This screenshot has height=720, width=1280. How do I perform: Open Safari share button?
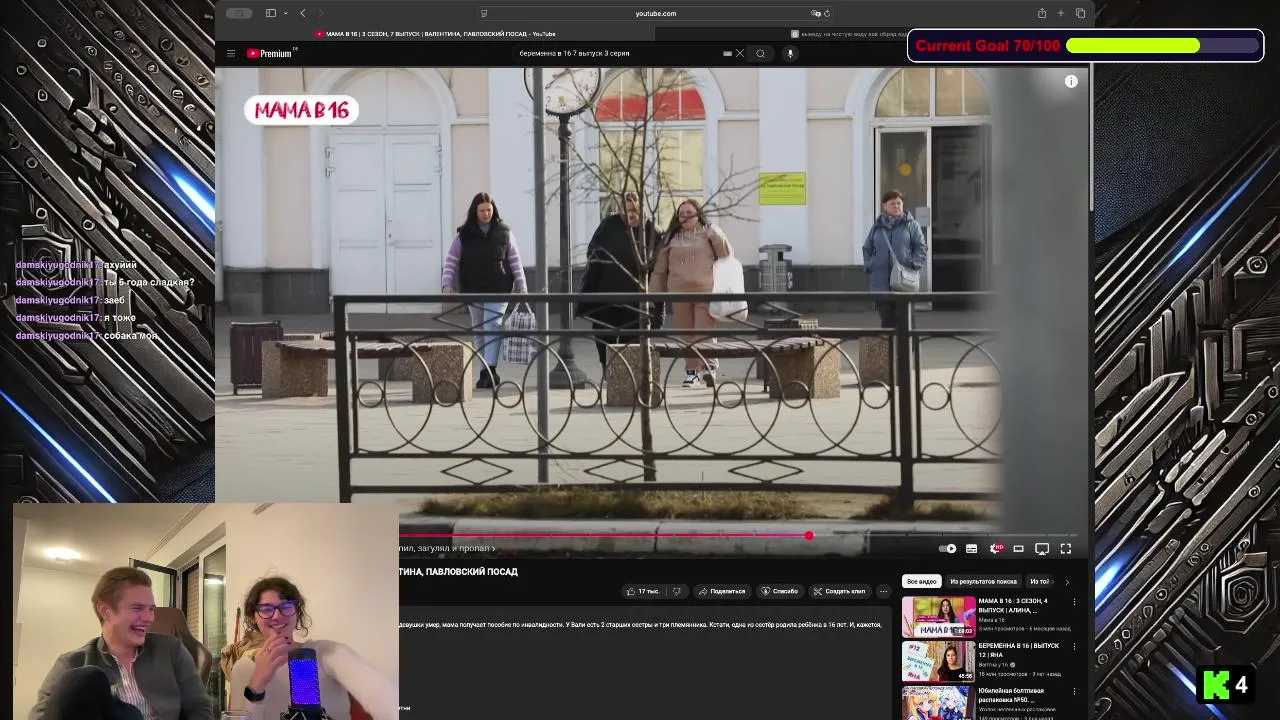click(1042, 13)
